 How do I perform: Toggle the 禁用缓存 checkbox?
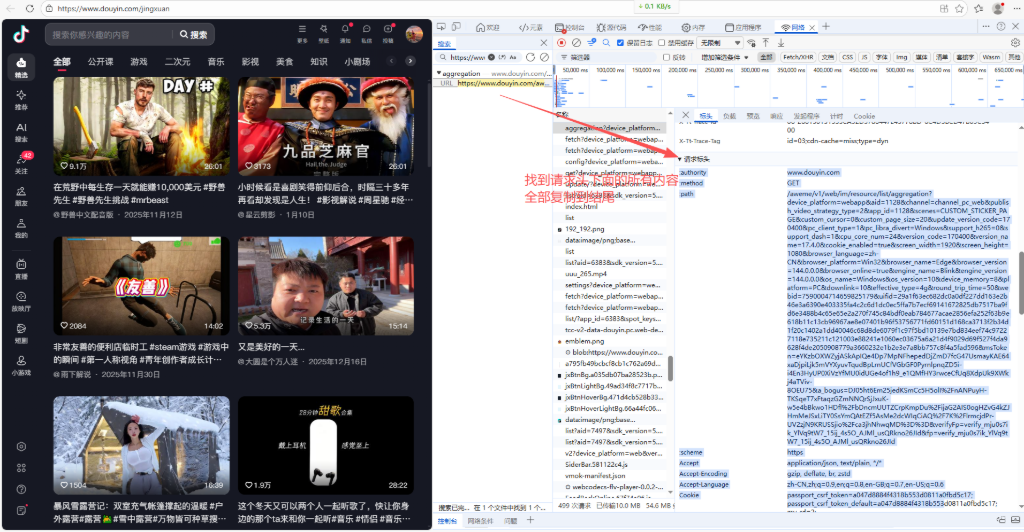(662, 43)
